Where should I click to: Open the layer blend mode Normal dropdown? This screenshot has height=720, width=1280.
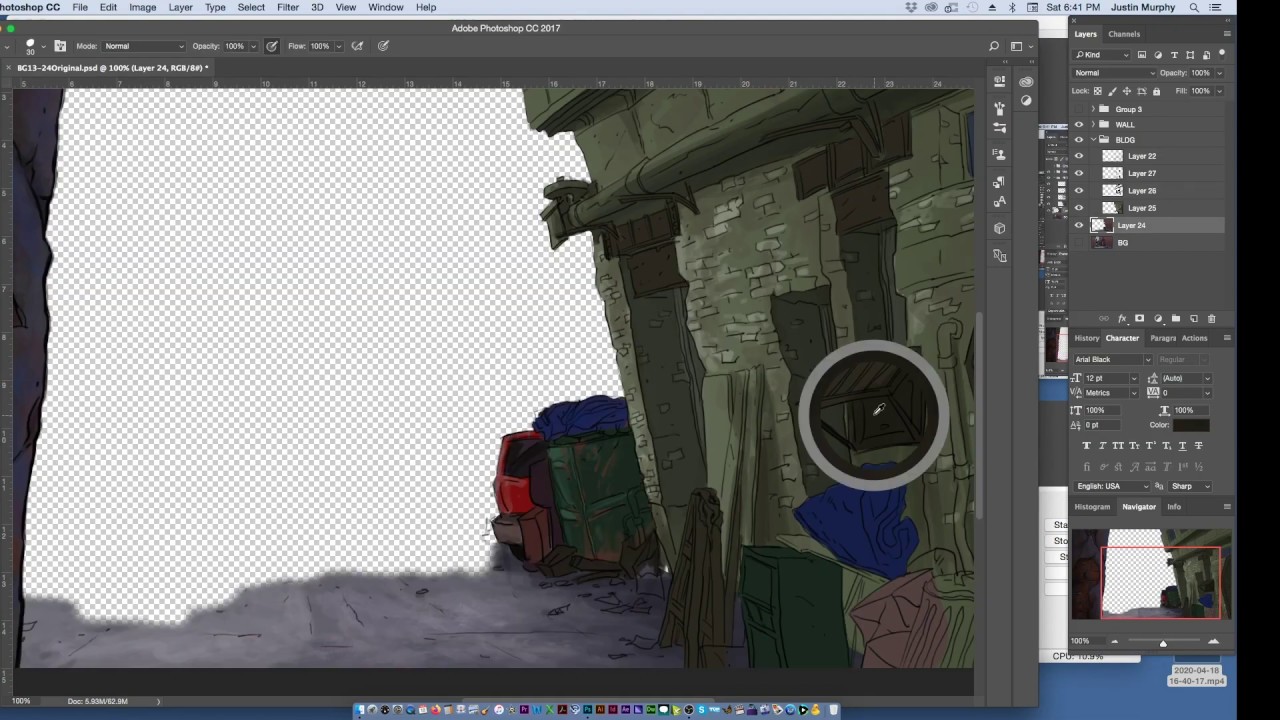[1113, 73]
